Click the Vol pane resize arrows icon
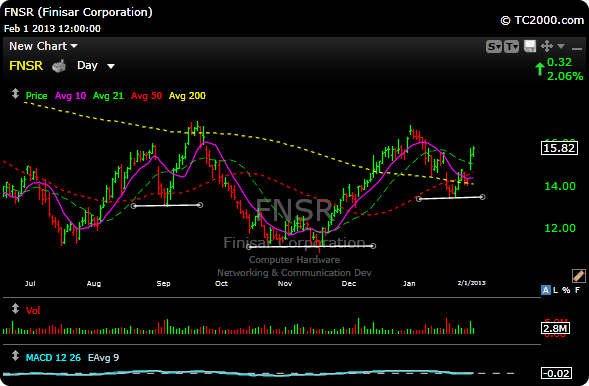 coord(15,309)
